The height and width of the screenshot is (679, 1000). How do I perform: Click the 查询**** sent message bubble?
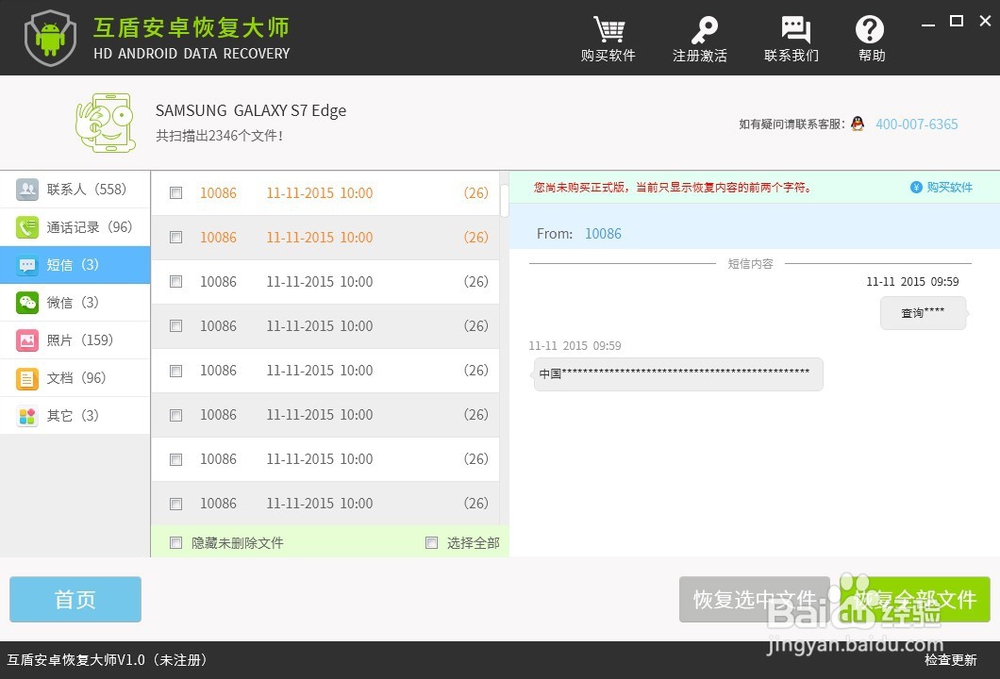pos(923,313)
